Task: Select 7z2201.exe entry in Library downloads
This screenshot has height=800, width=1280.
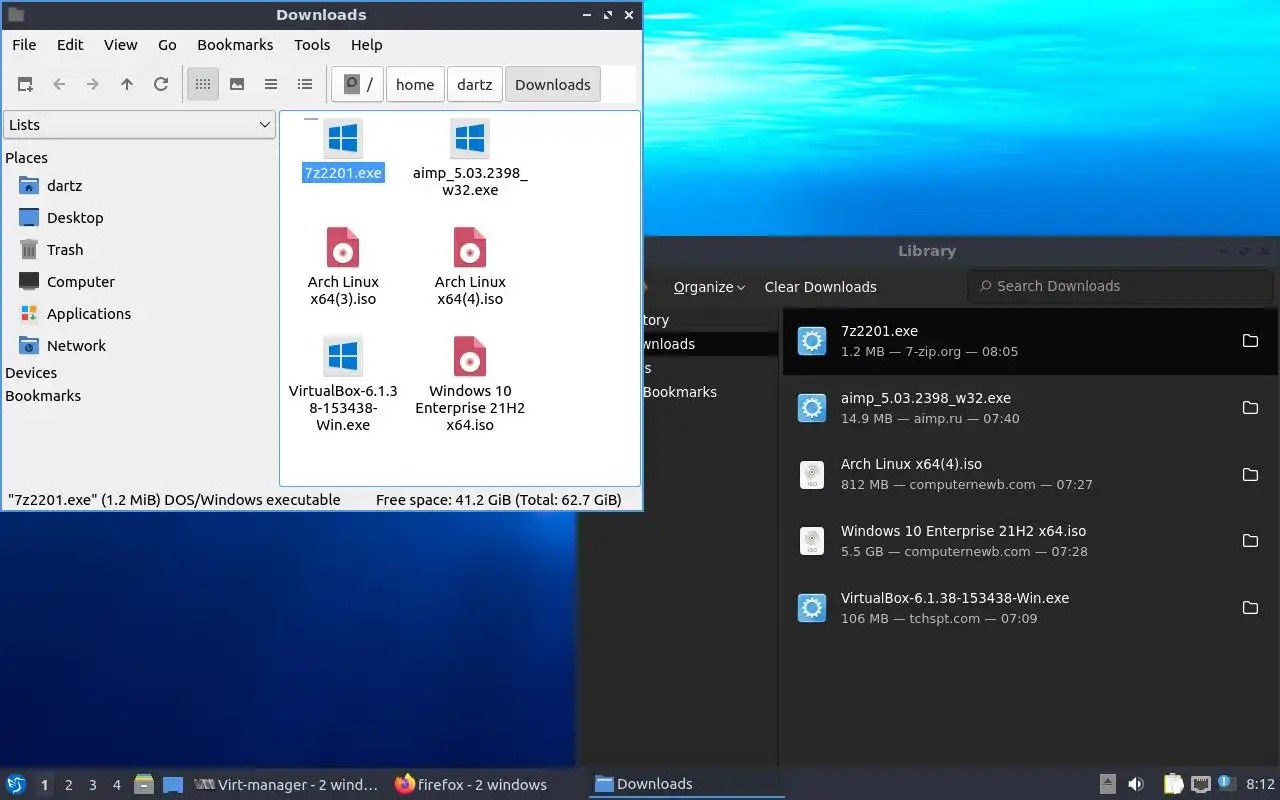Action: [x=1029, y=341]
